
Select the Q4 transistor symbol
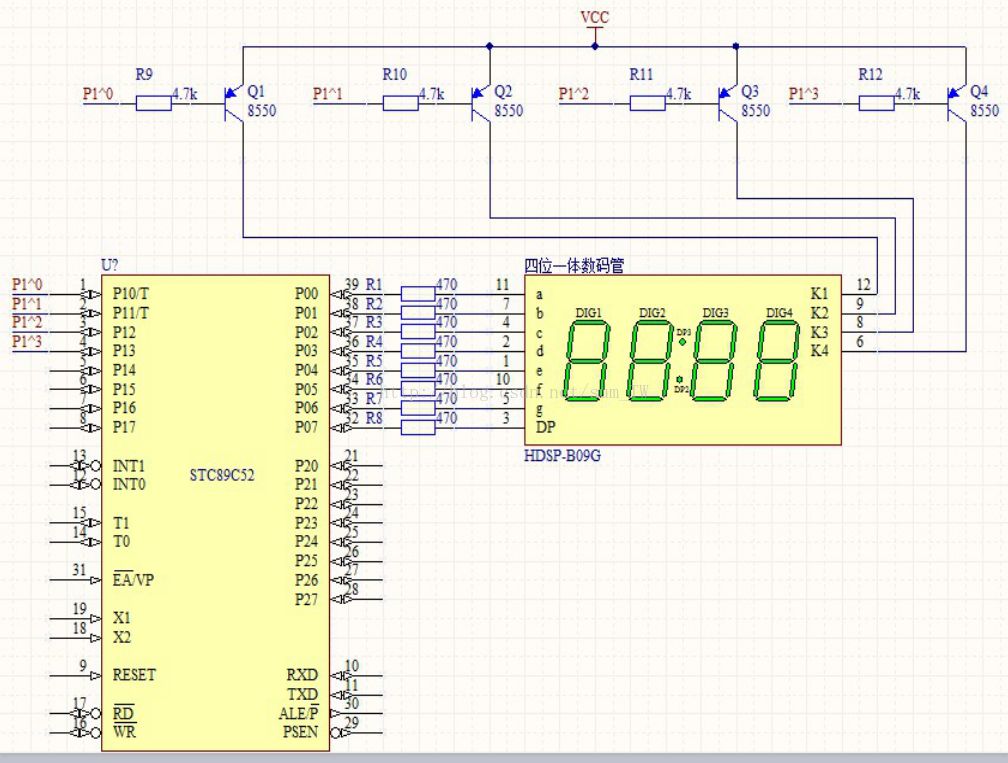(x=957, y=103)
